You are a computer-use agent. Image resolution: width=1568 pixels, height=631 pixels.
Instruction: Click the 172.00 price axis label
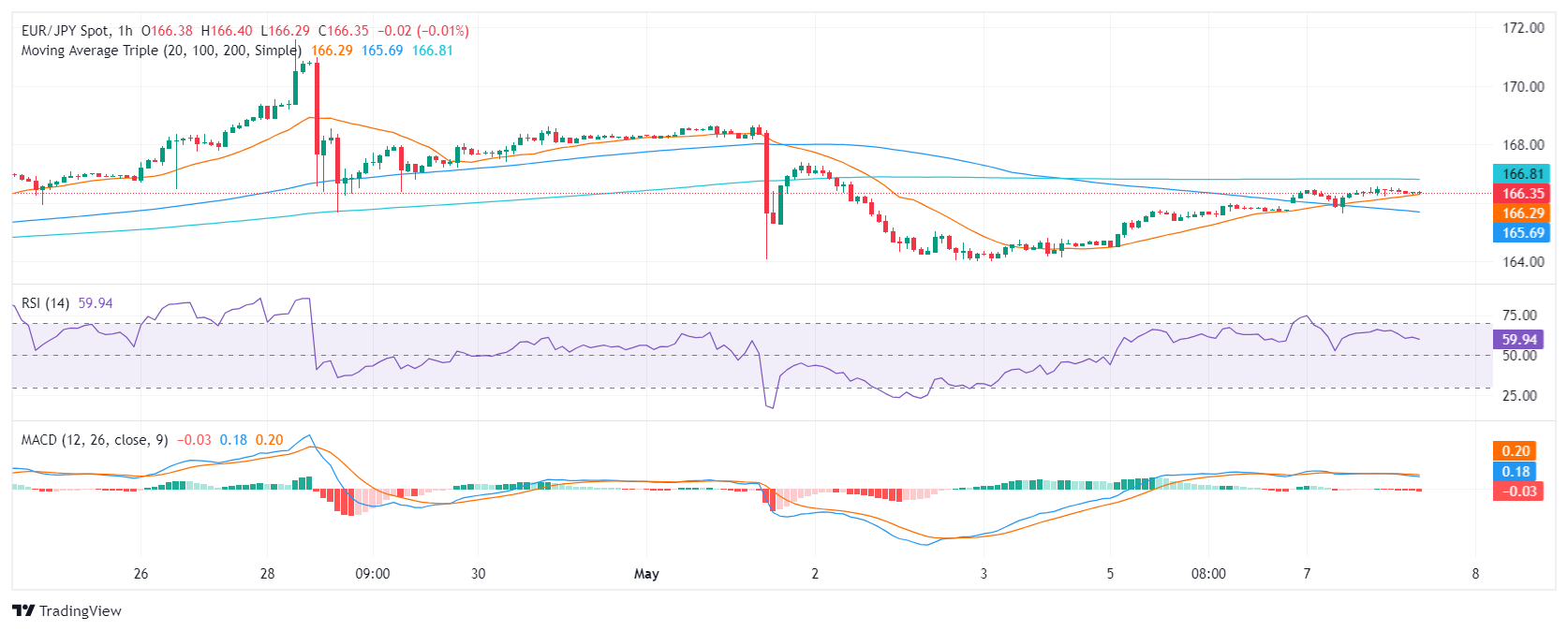(1523, 28)
